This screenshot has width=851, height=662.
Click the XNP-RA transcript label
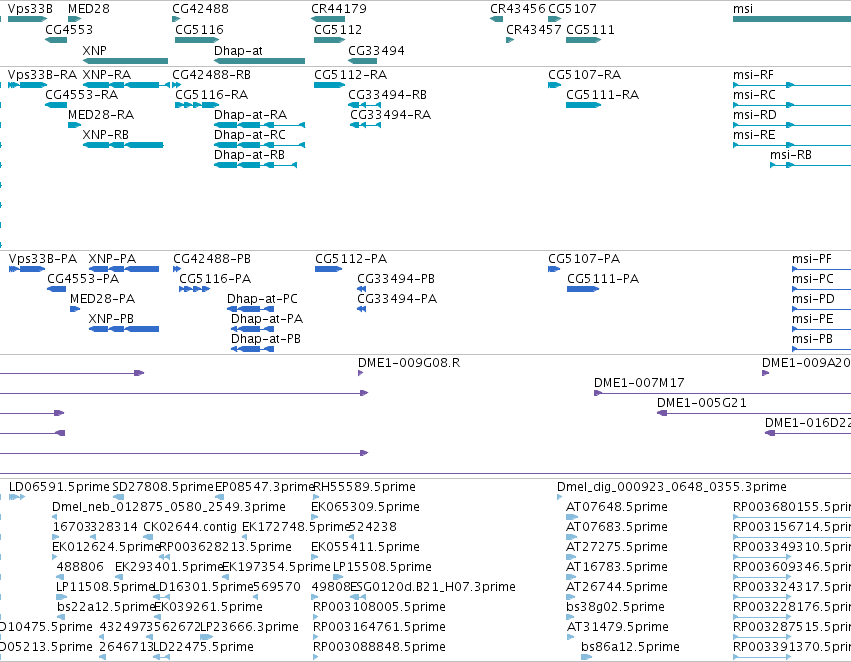[x=106, y=74]
